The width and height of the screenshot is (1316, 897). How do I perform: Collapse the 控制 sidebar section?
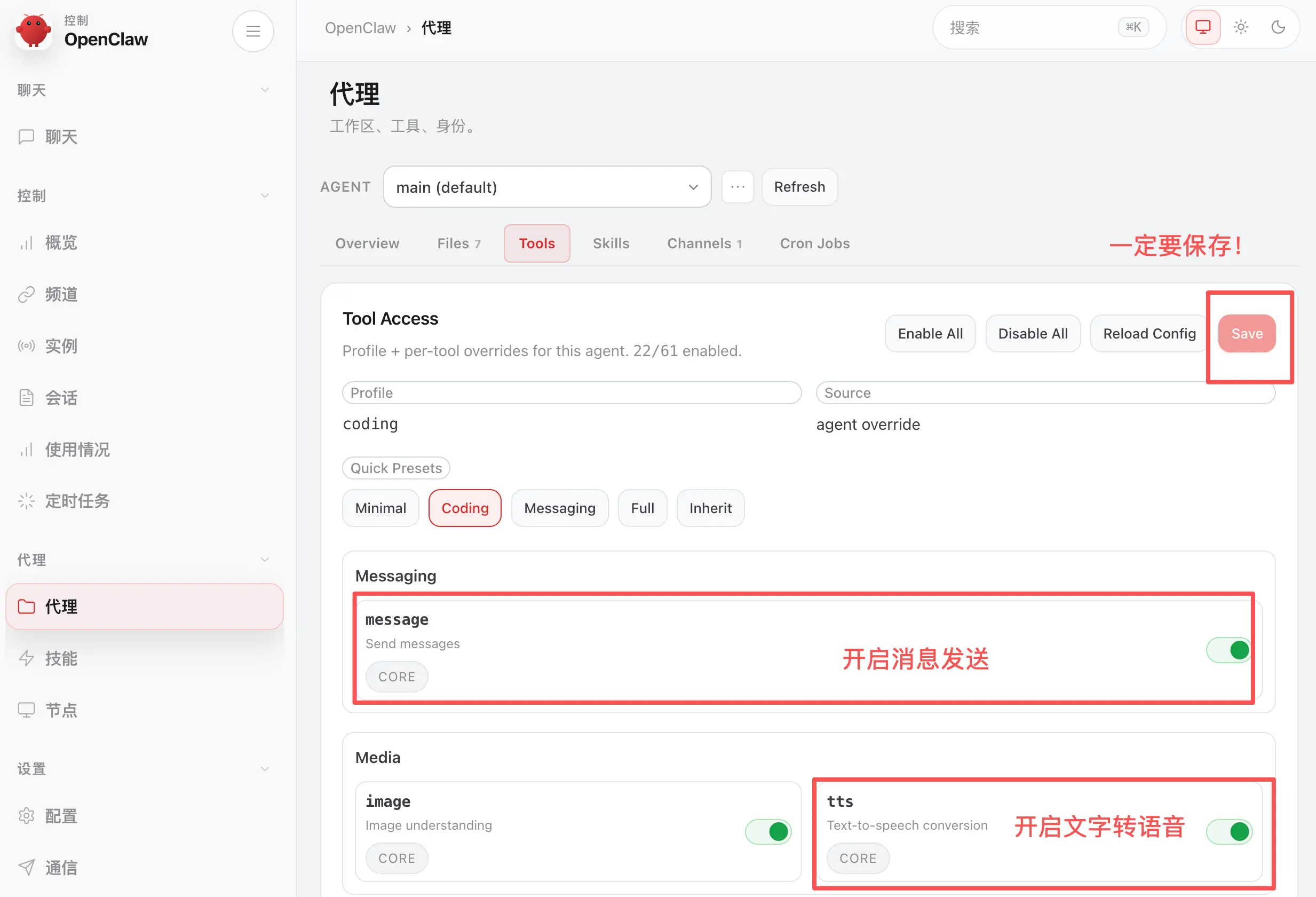click(264, 196)
